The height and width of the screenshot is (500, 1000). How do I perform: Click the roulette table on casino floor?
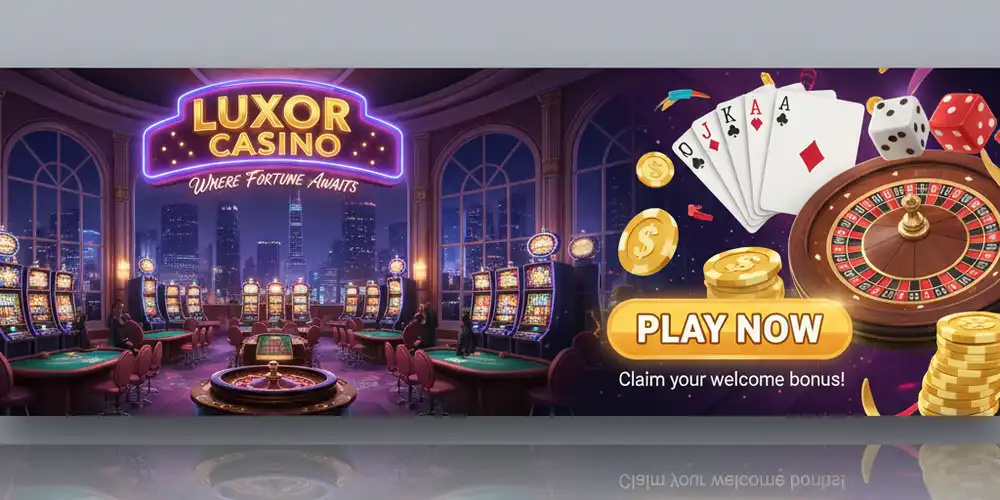pos(274,388)
